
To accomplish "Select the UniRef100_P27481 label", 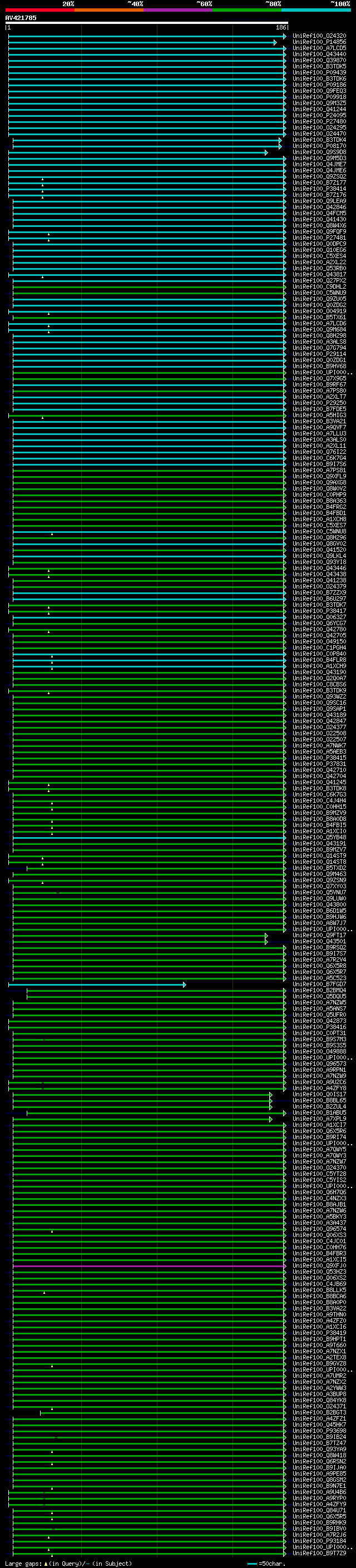I will point(319,238).
